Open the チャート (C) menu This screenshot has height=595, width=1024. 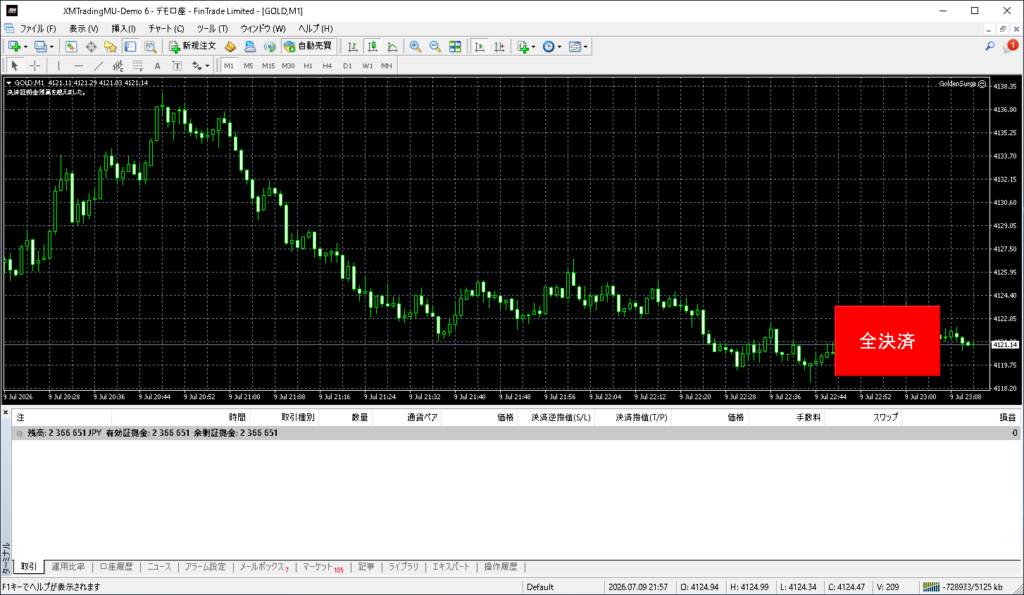(x=166, y=29)
